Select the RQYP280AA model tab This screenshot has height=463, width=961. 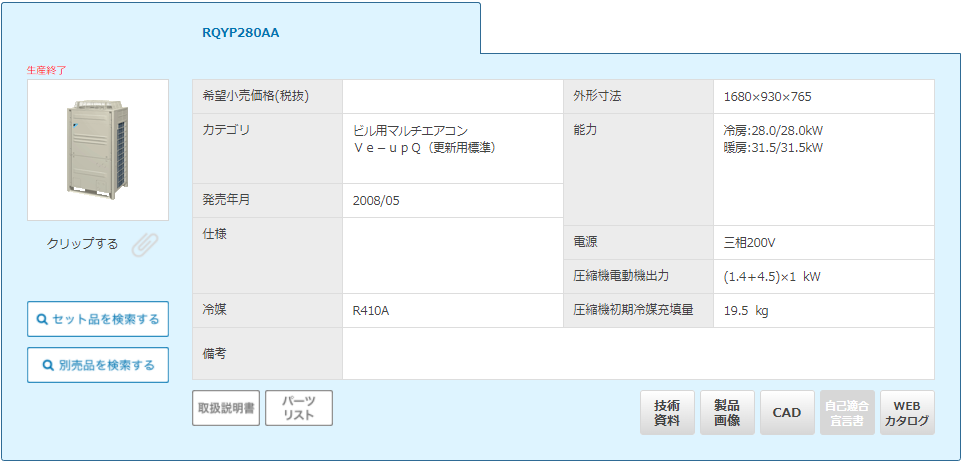tap(241, 33)
